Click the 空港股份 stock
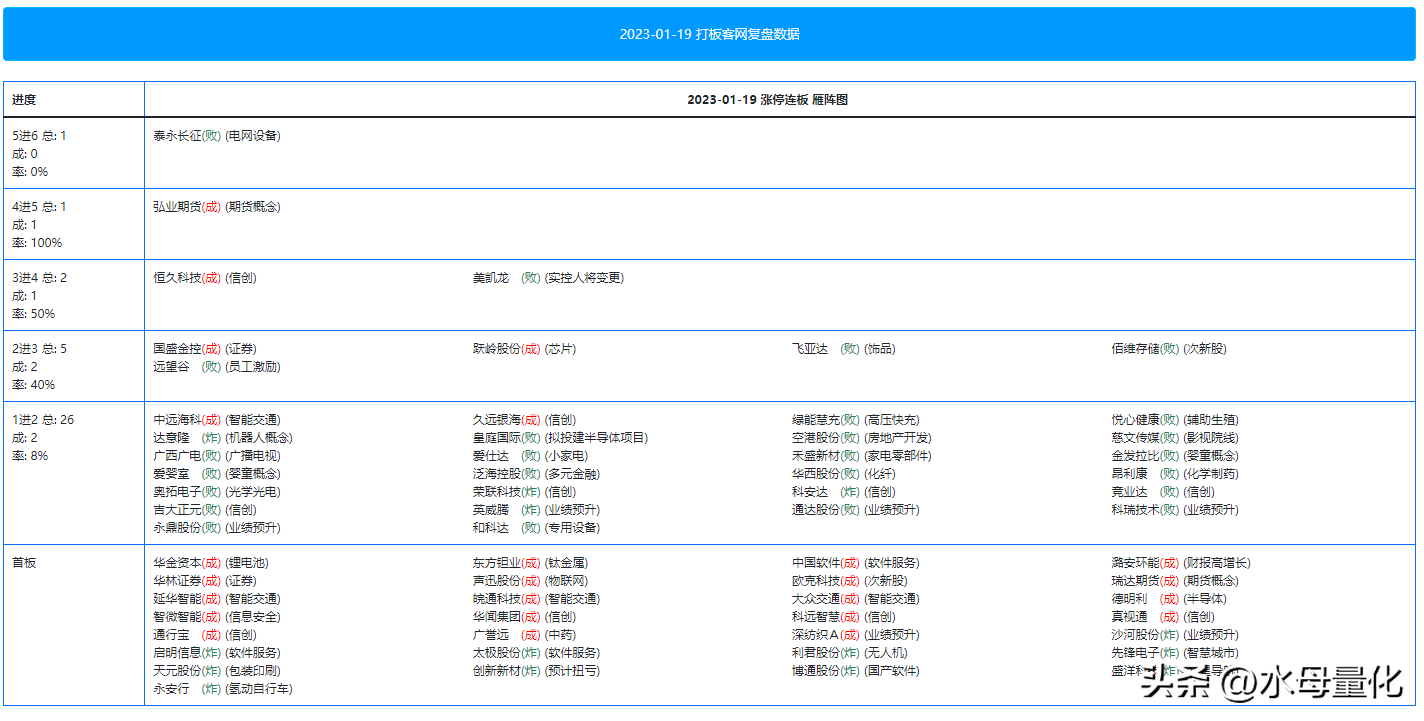Viewport: 1424px width, 721px height. point(816,438)
